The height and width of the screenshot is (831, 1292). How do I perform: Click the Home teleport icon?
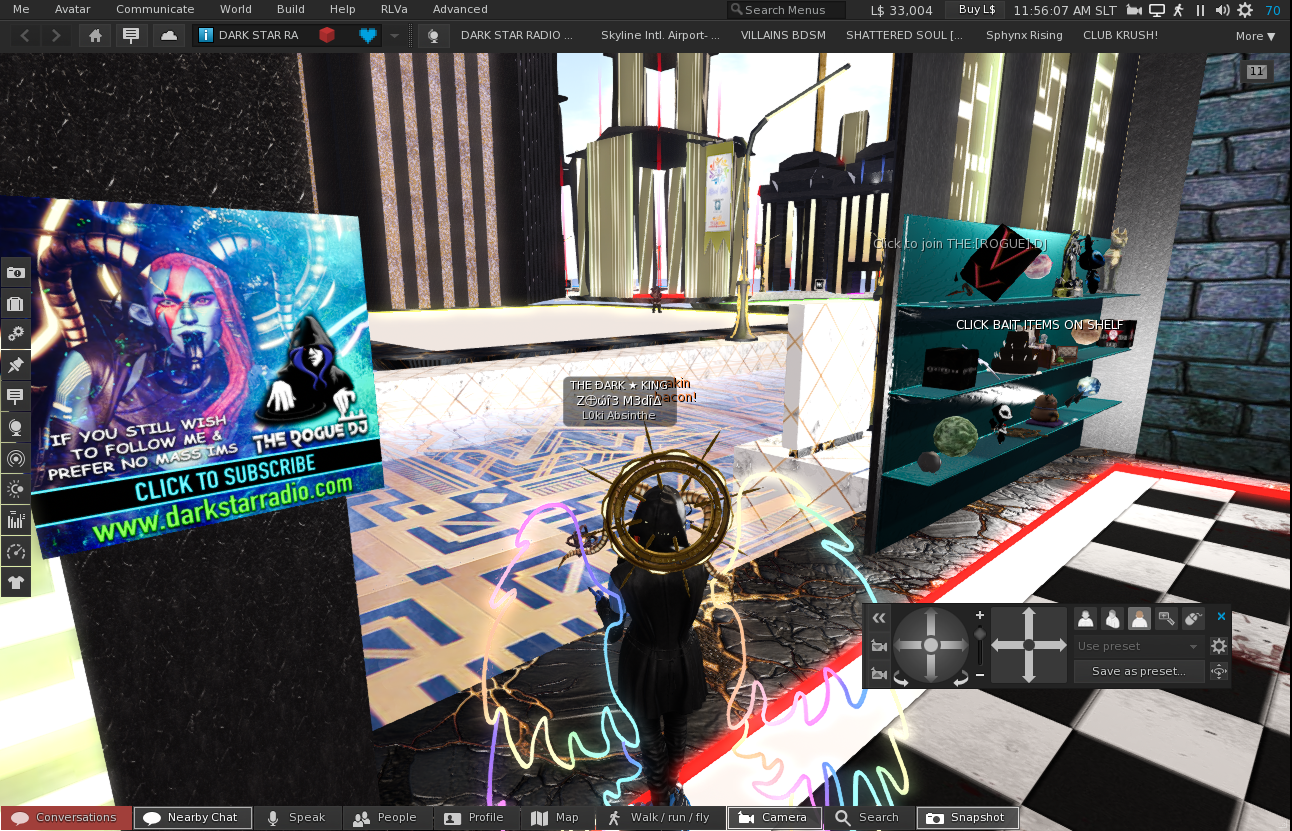click(x=94, y=36)
